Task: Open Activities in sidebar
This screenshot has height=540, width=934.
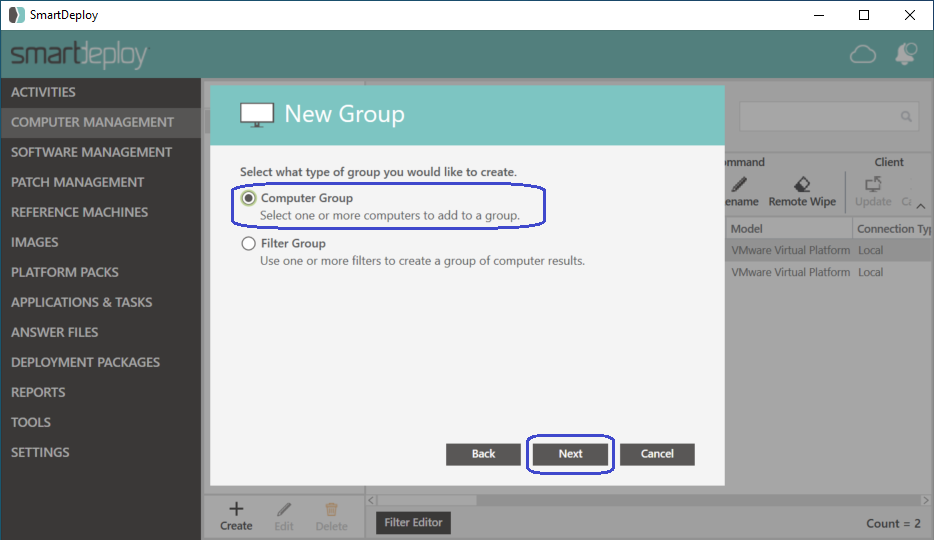Action: 101,92
